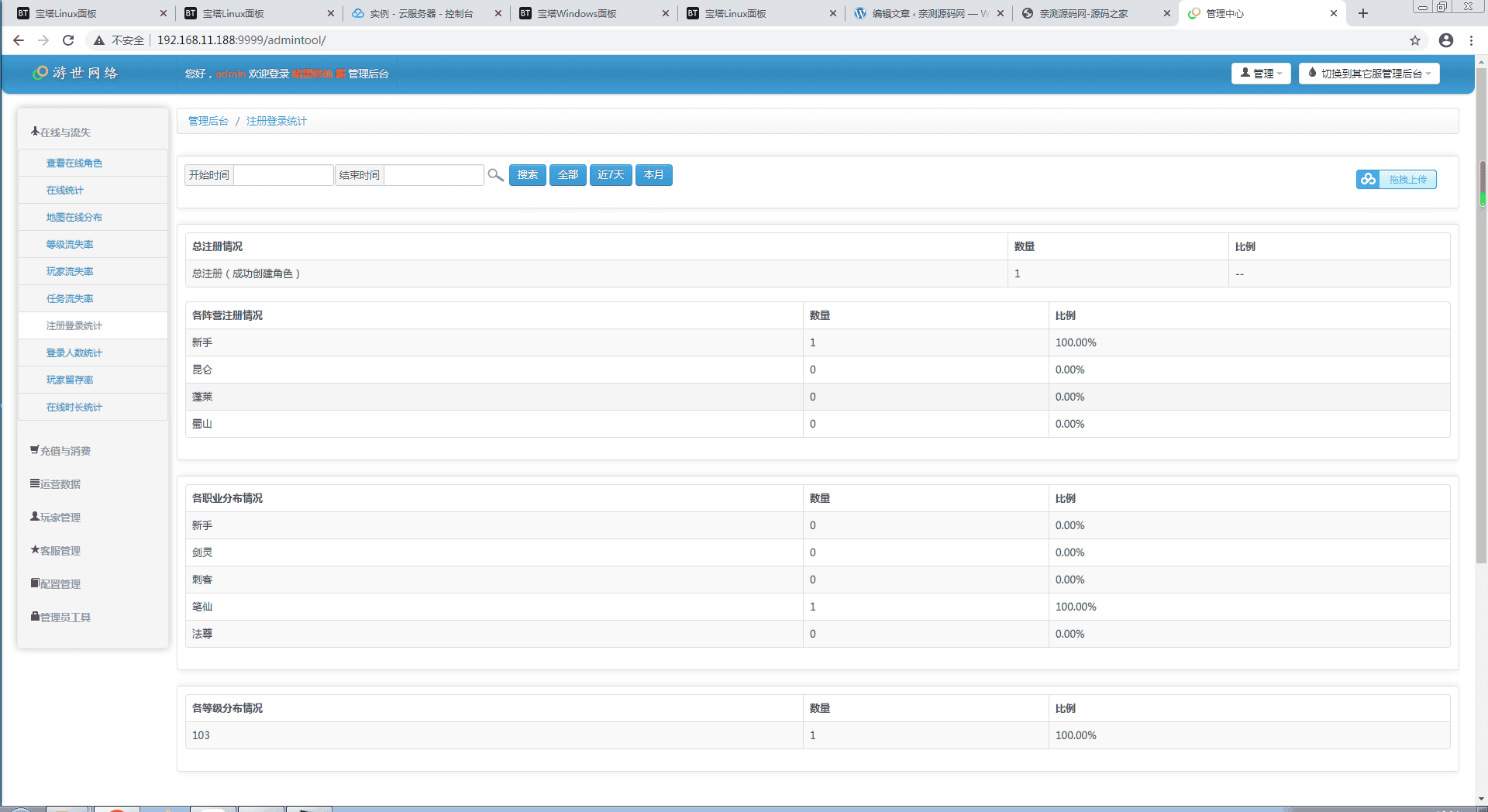Open 登录人数统计 in the sidebar
The height and width of the screenshot is (812, 1488).
[93, 353]
